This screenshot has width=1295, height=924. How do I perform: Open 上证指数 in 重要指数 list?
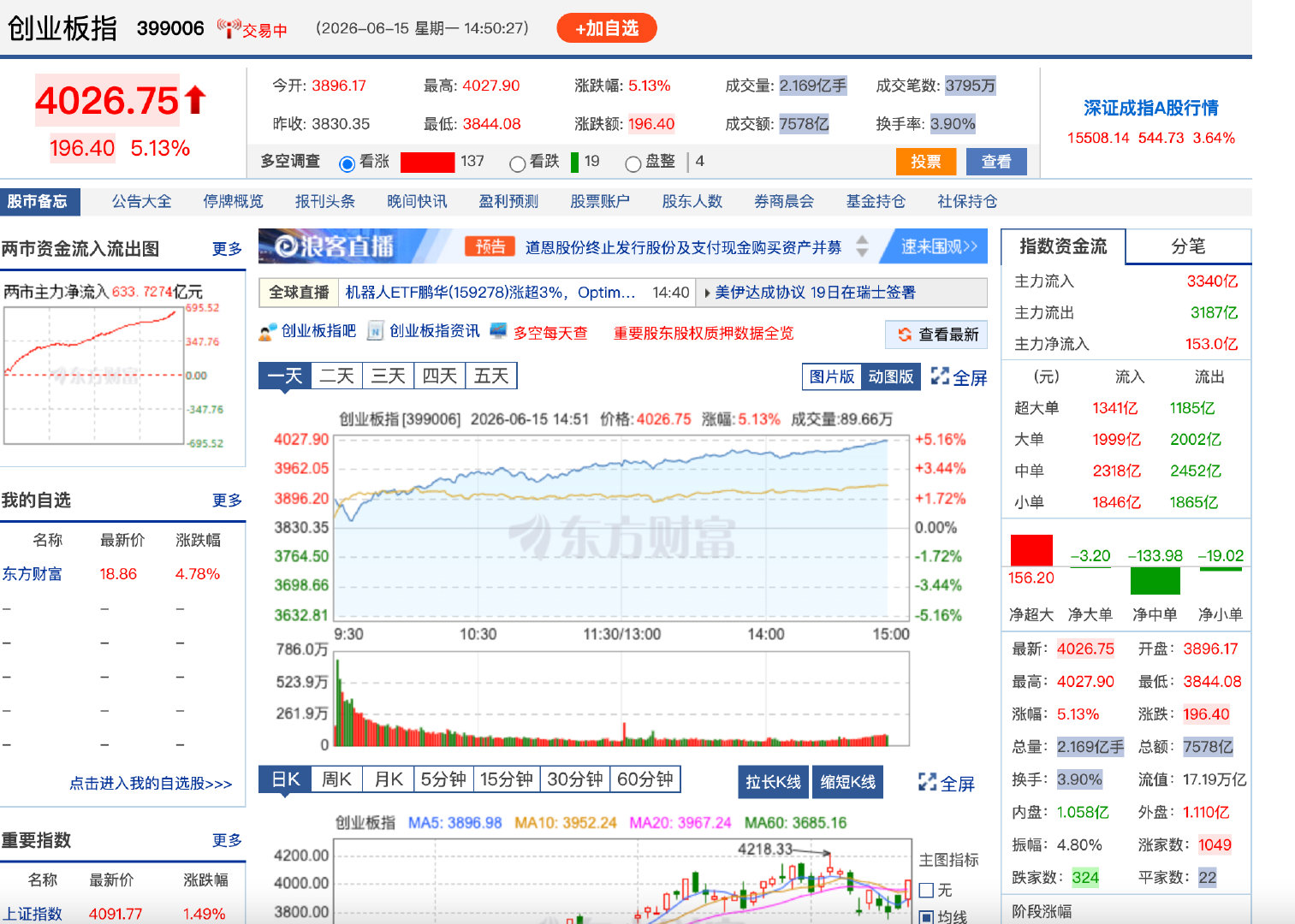tap(33, 914)
